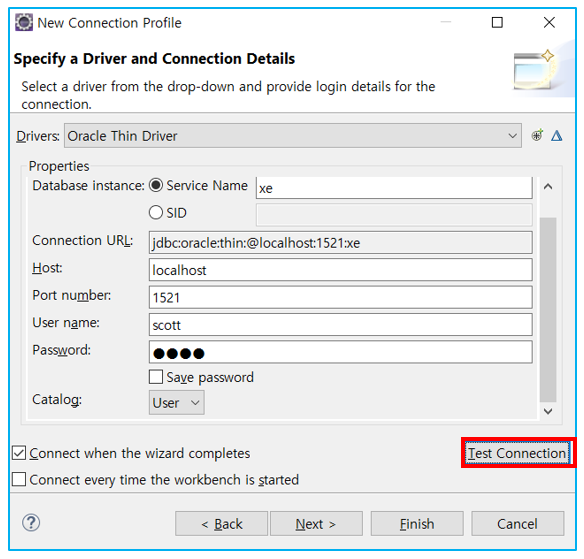The width and height of the screenshot is (584, 559).
Task: Cancel the connection profile wizard
Action: [x=518, y=524]
